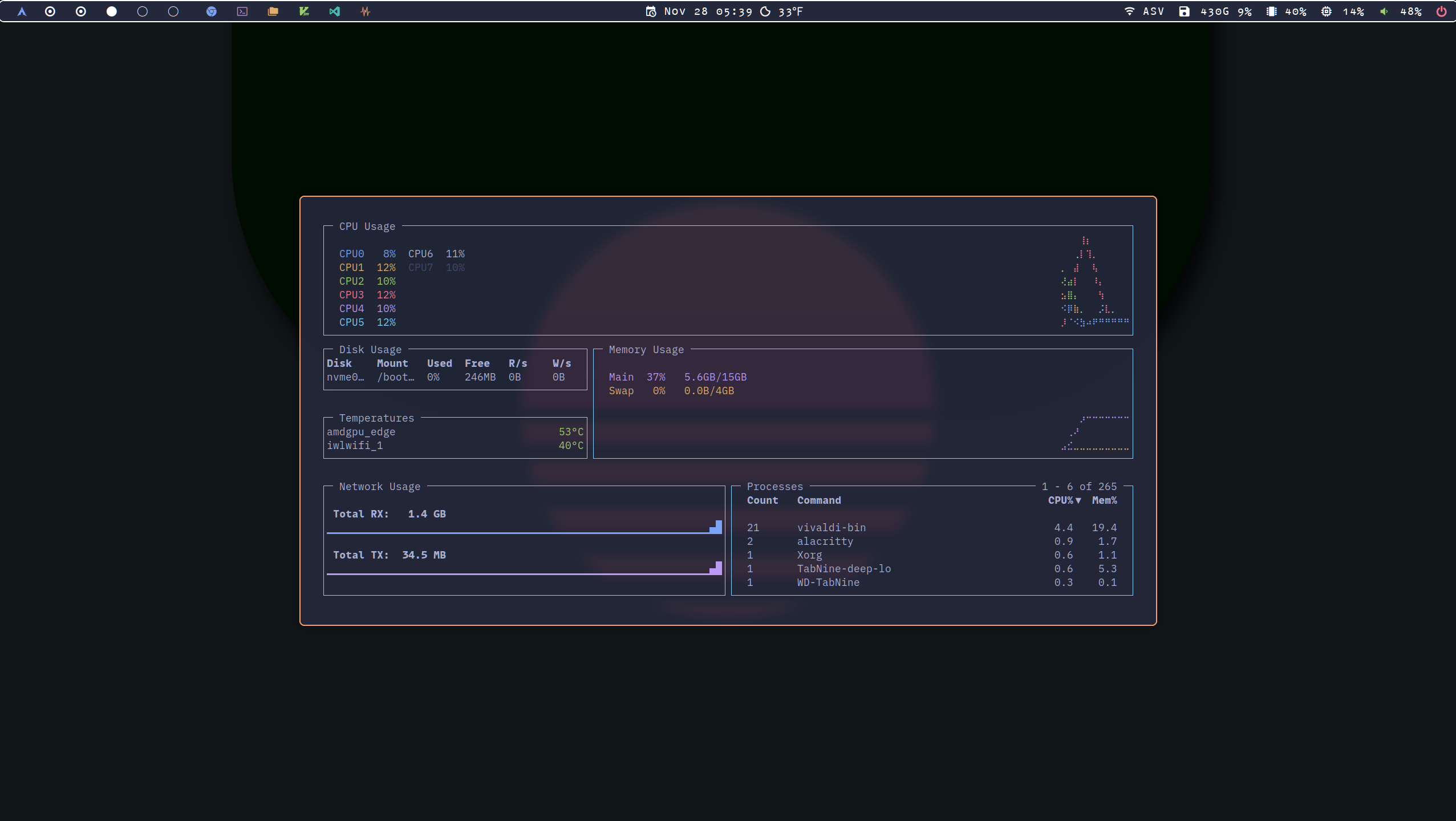Image resolution: width=1456 pixels, height=821 pixels.
Task: Select the alacritty process row
Action: pyautogui.click(x=825, y=541)
